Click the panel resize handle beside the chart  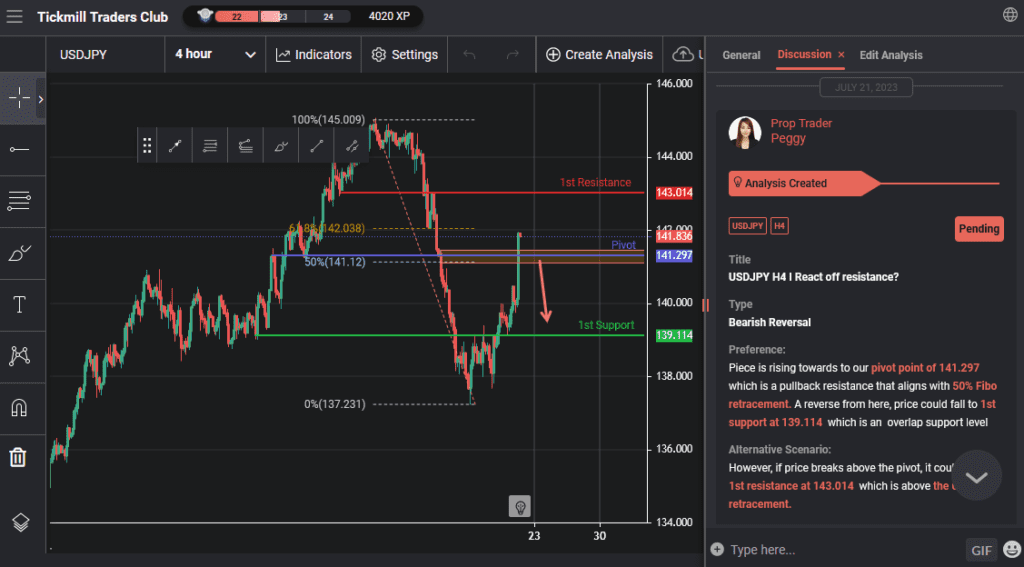click(x=705, y=304)
